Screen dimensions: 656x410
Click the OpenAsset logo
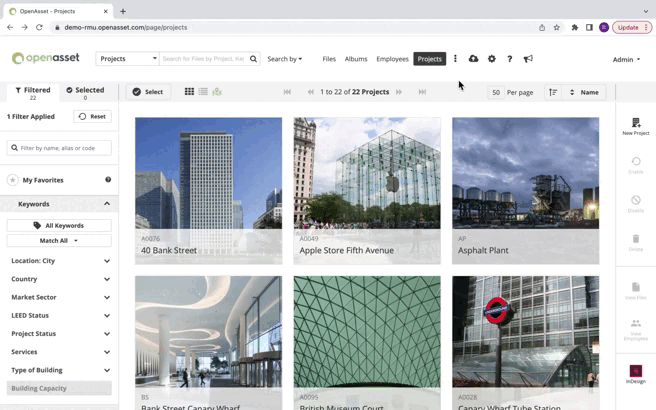click(46, 58)
